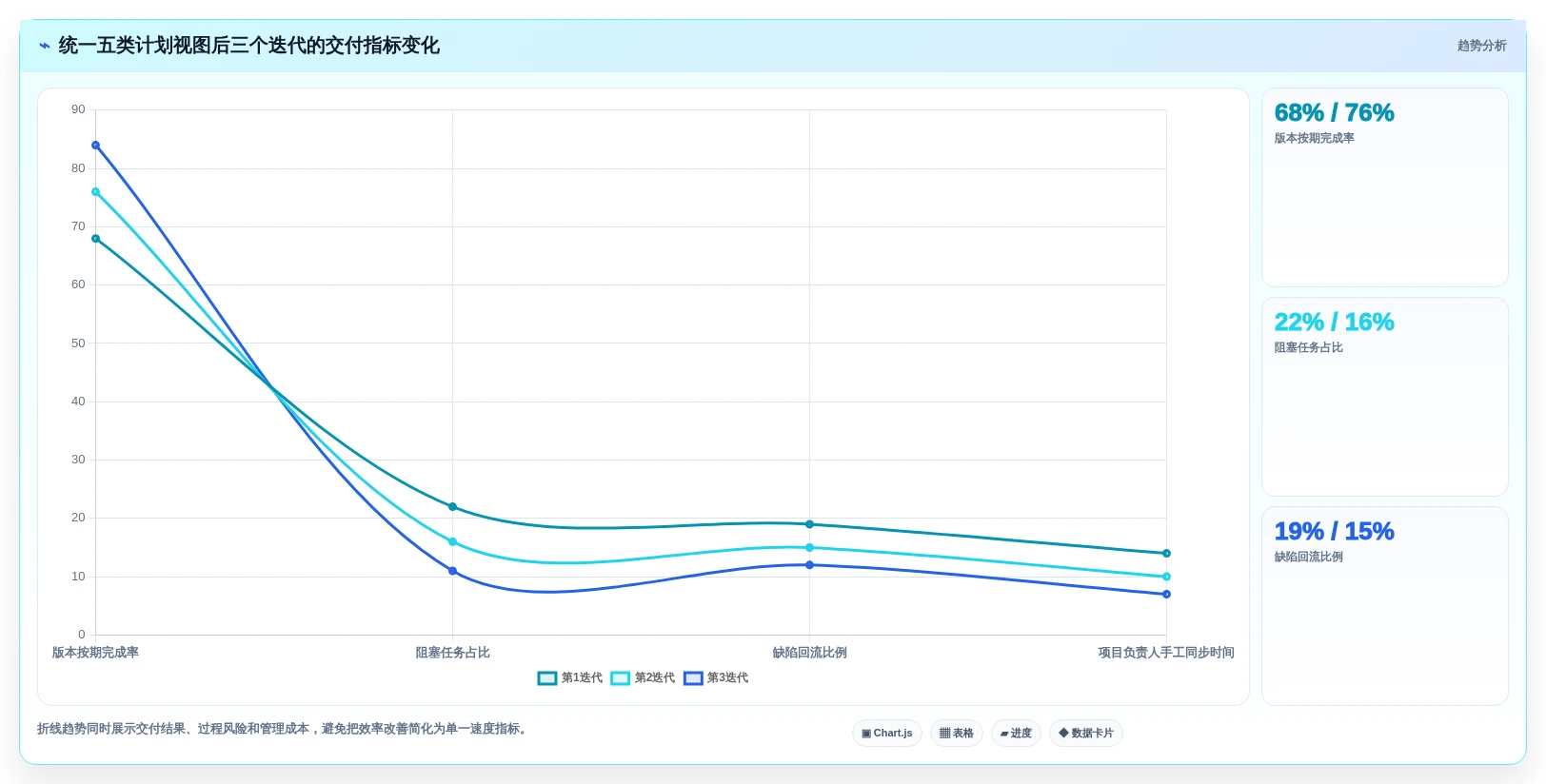This screenshot has width=1546, height=784.
Task: Click the 第2迭代 data point at 76
Action: pos(95,192)
